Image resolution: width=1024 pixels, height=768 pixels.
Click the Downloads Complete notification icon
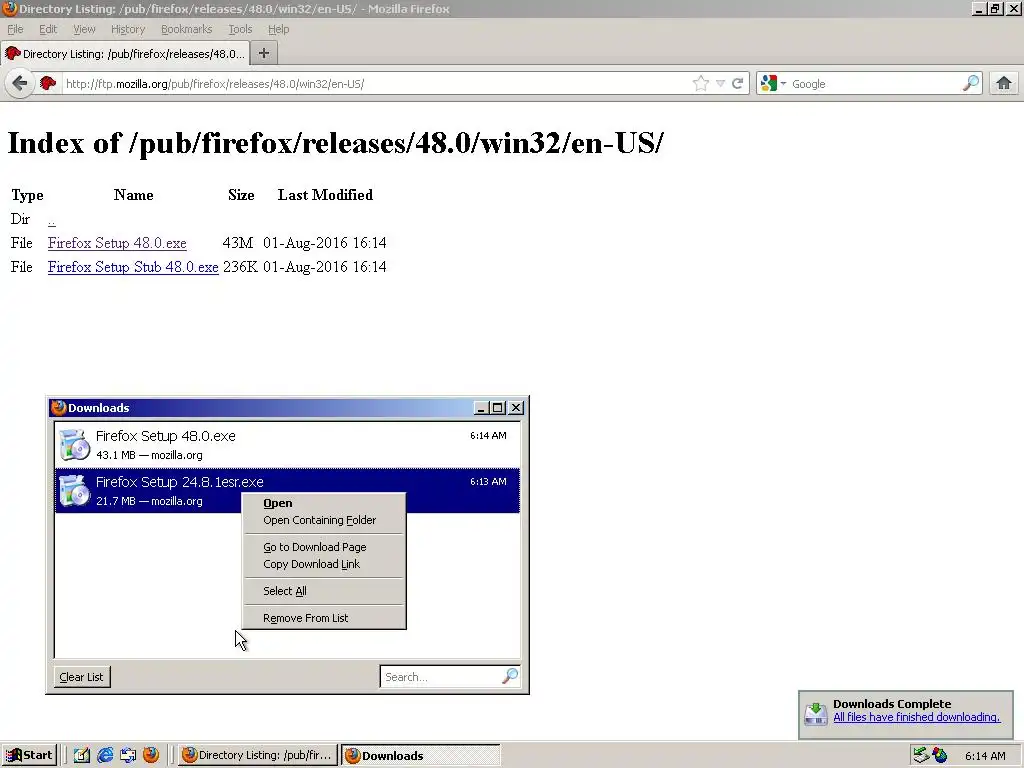coord(816,713)
